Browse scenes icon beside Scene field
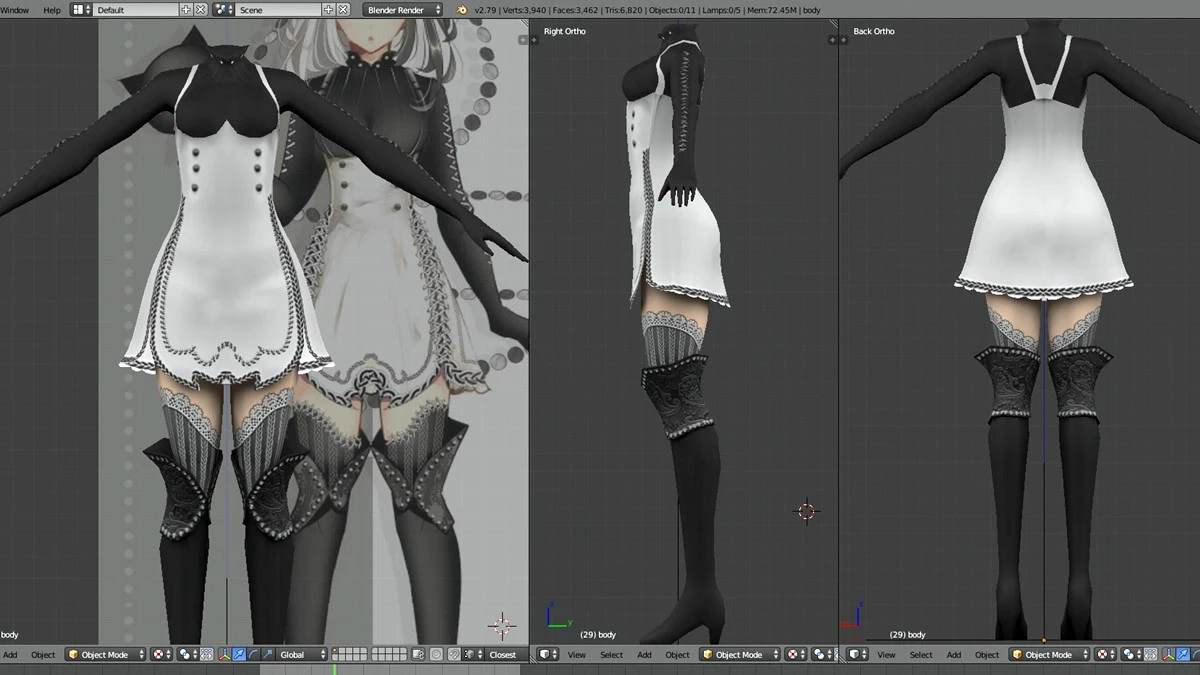The width and height of the screenshot is (1200, 675). click(224, 10)
